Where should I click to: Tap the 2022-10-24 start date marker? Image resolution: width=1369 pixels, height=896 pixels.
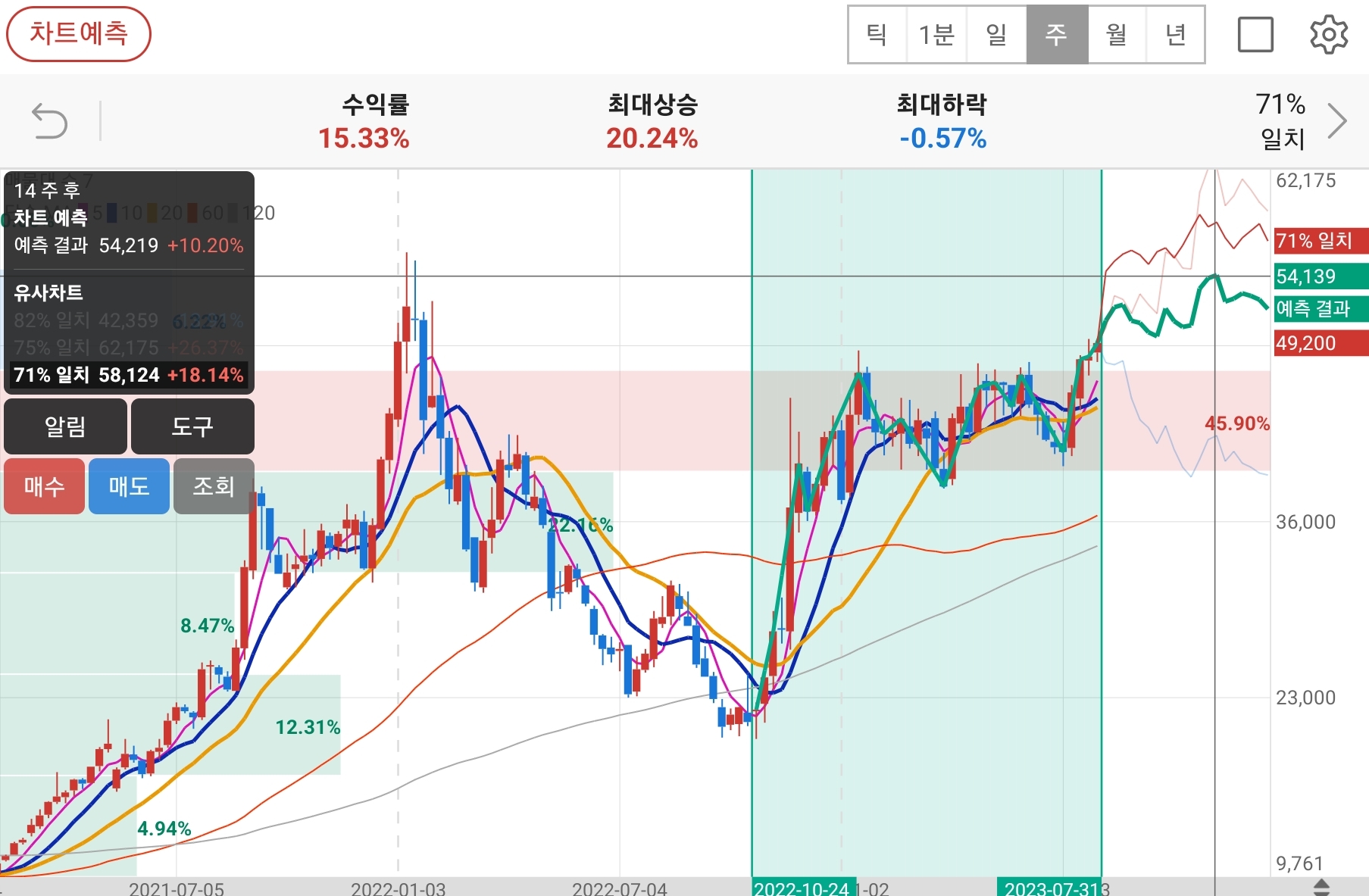click(x=804, y=888)
